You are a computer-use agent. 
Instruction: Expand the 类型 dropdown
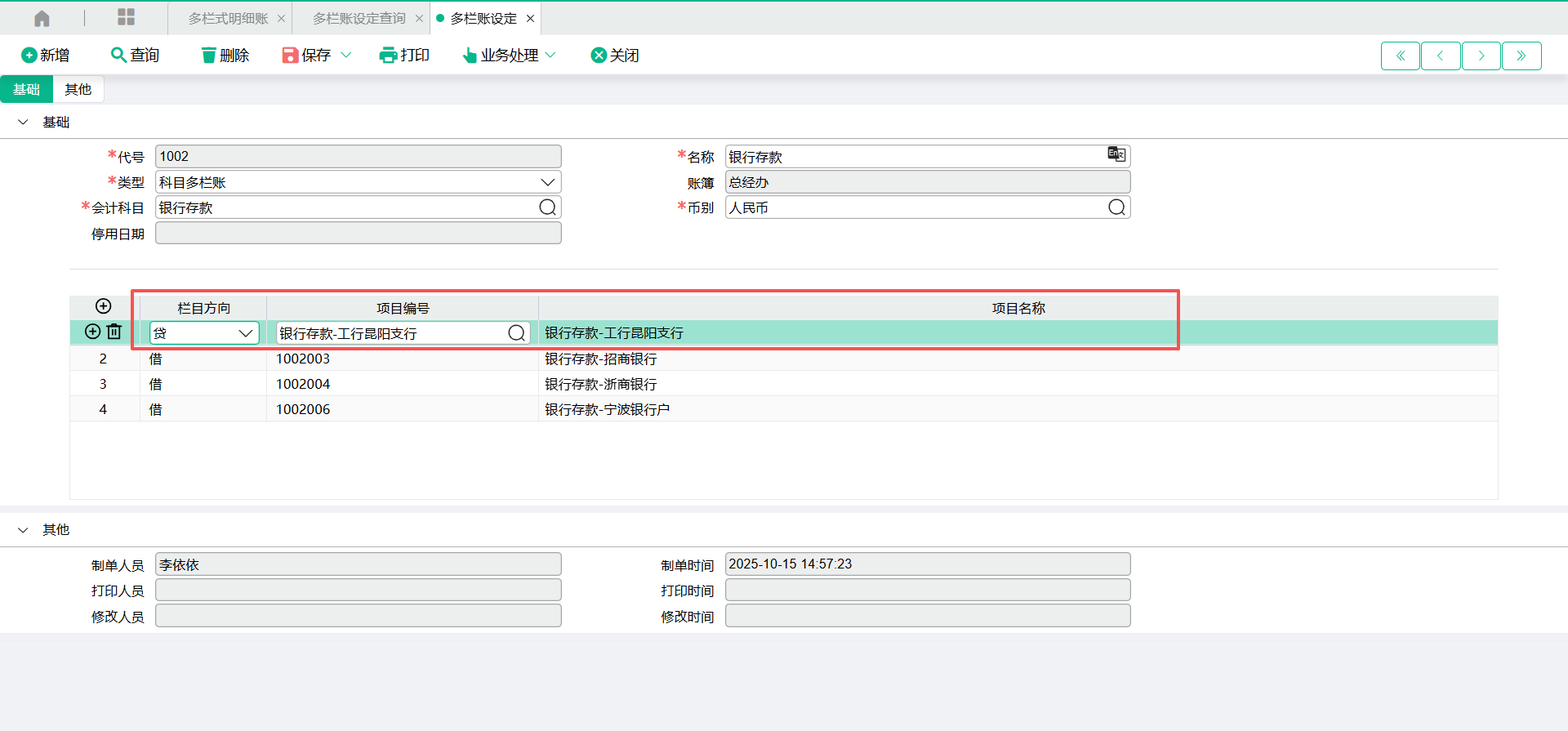pyautogui.click(x=547, y=182)
